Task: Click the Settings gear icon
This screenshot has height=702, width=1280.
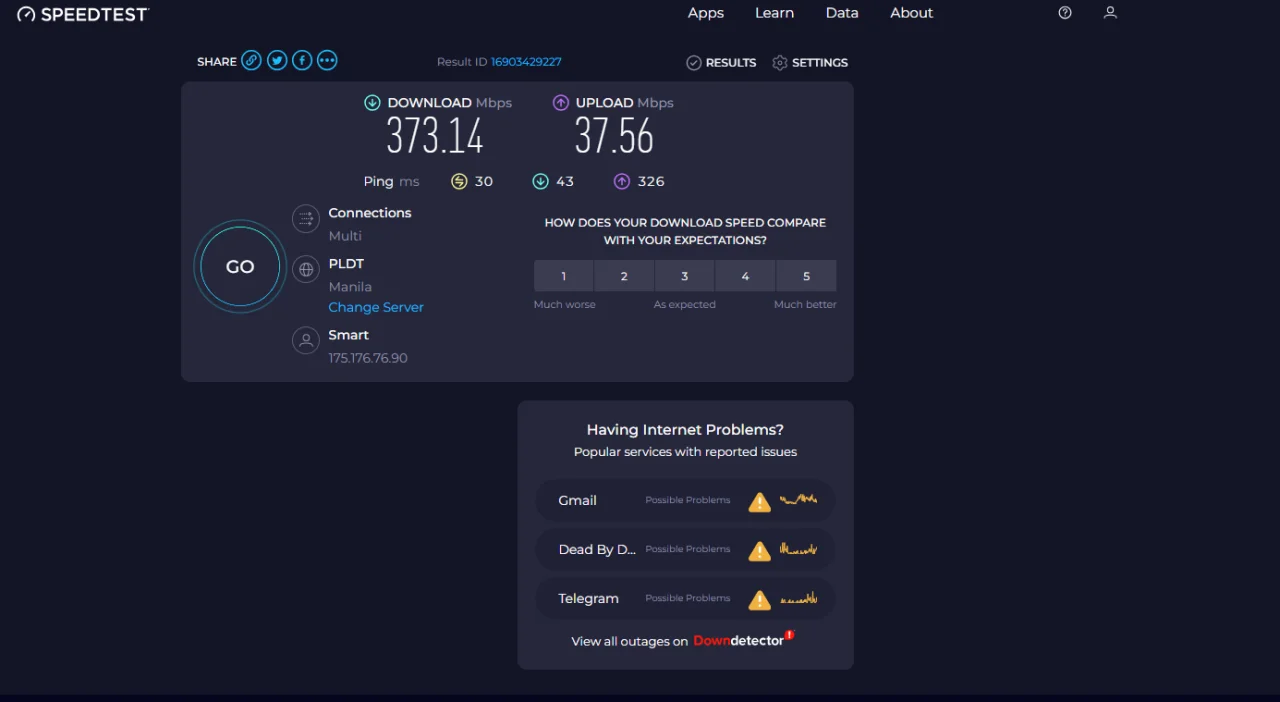Action: [x=780, y=62]
